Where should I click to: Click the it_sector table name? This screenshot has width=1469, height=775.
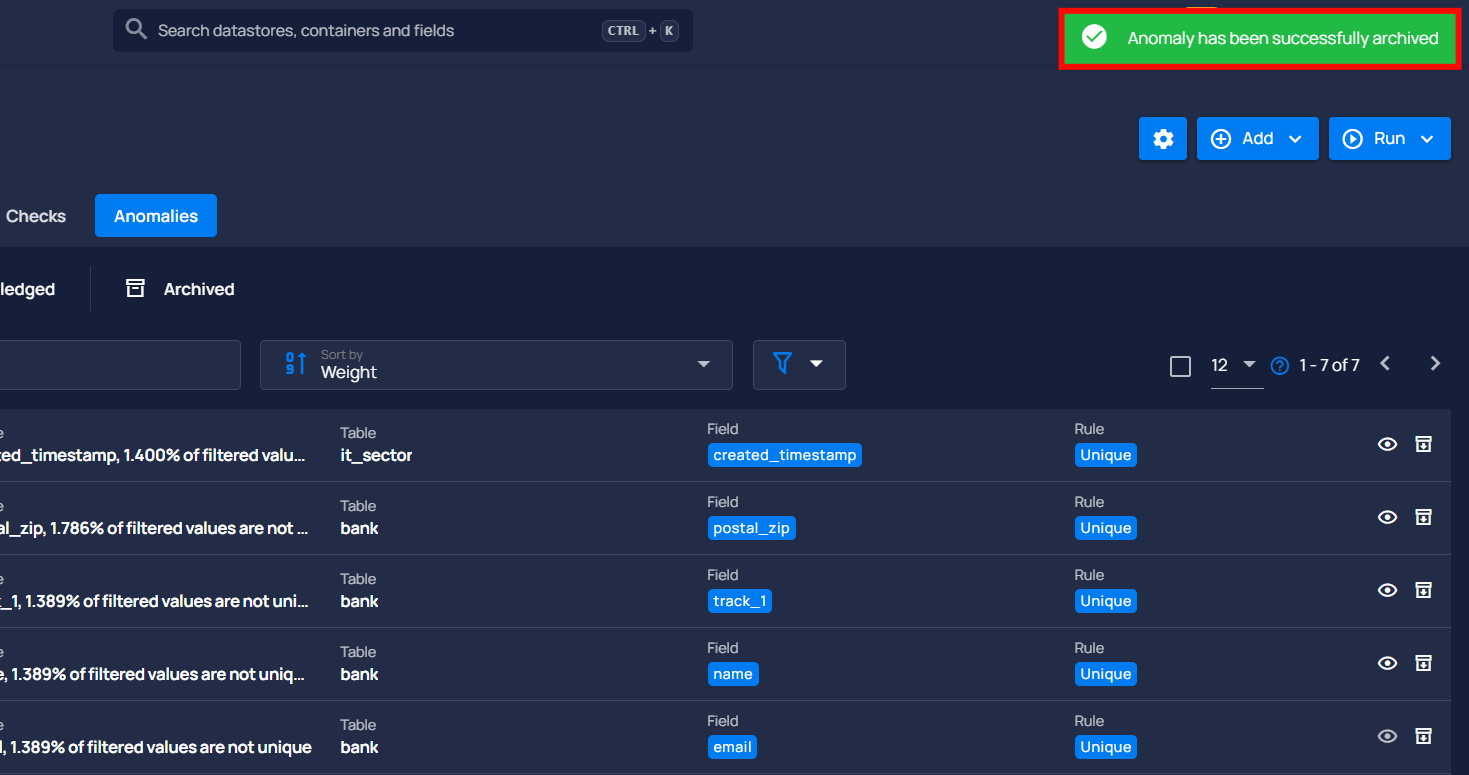click(x=376, y=455)
